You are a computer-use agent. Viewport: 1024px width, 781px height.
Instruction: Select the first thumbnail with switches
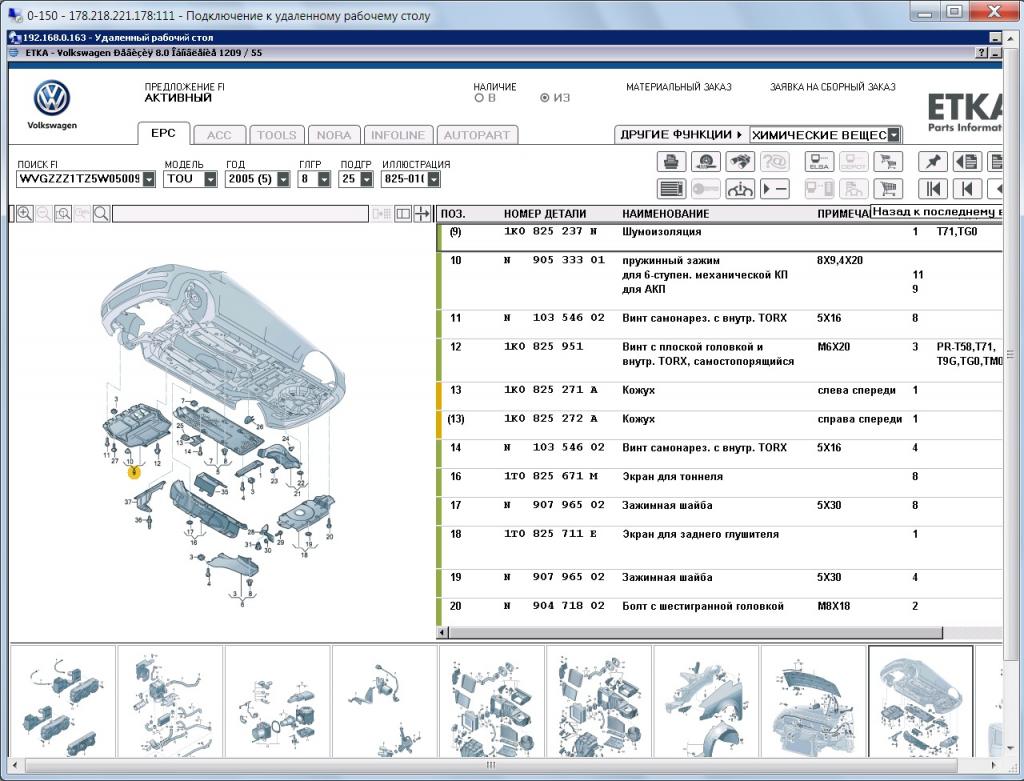click(x=63, y=701)
